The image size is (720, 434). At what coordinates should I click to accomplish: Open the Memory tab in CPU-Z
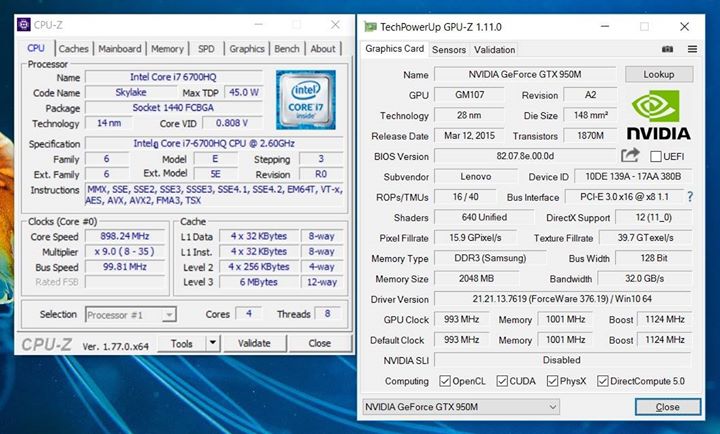pyautogui.click(x=167, y=49)
